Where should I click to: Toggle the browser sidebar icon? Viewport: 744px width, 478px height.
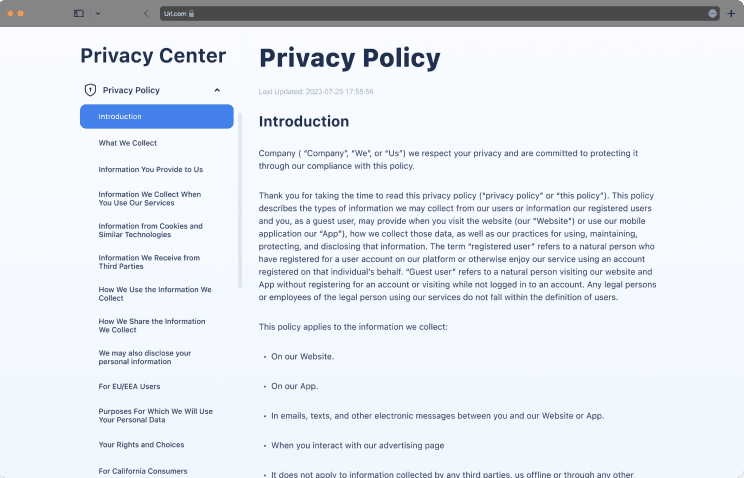coord(79,13)
